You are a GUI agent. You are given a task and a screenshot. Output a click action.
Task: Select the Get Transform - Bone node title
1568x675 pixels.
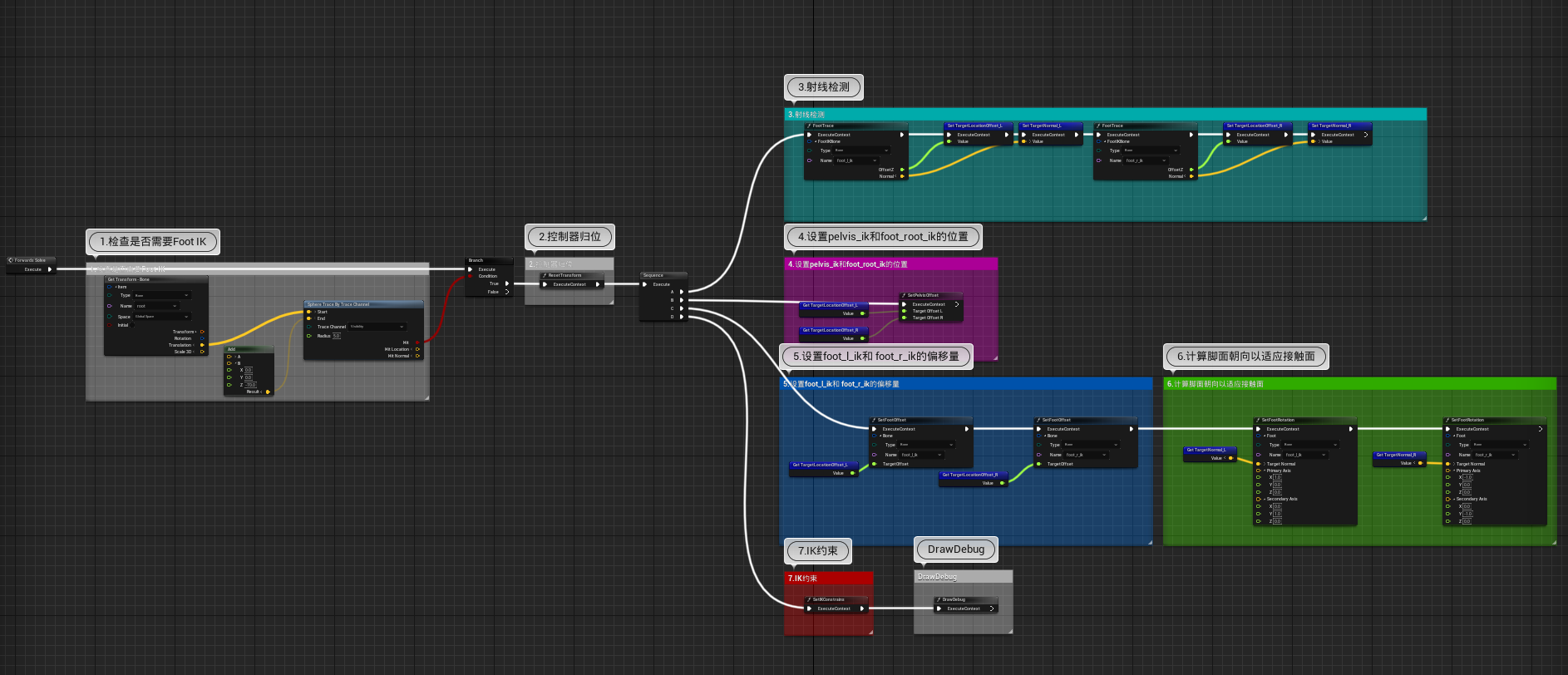[156, 279]
